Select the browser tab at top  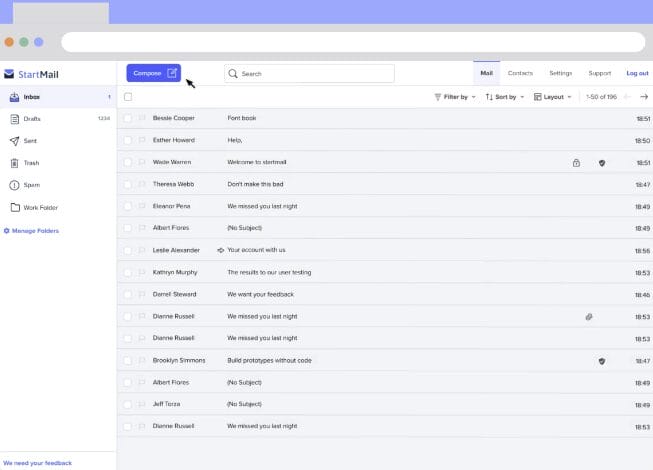tap(61, 13)
